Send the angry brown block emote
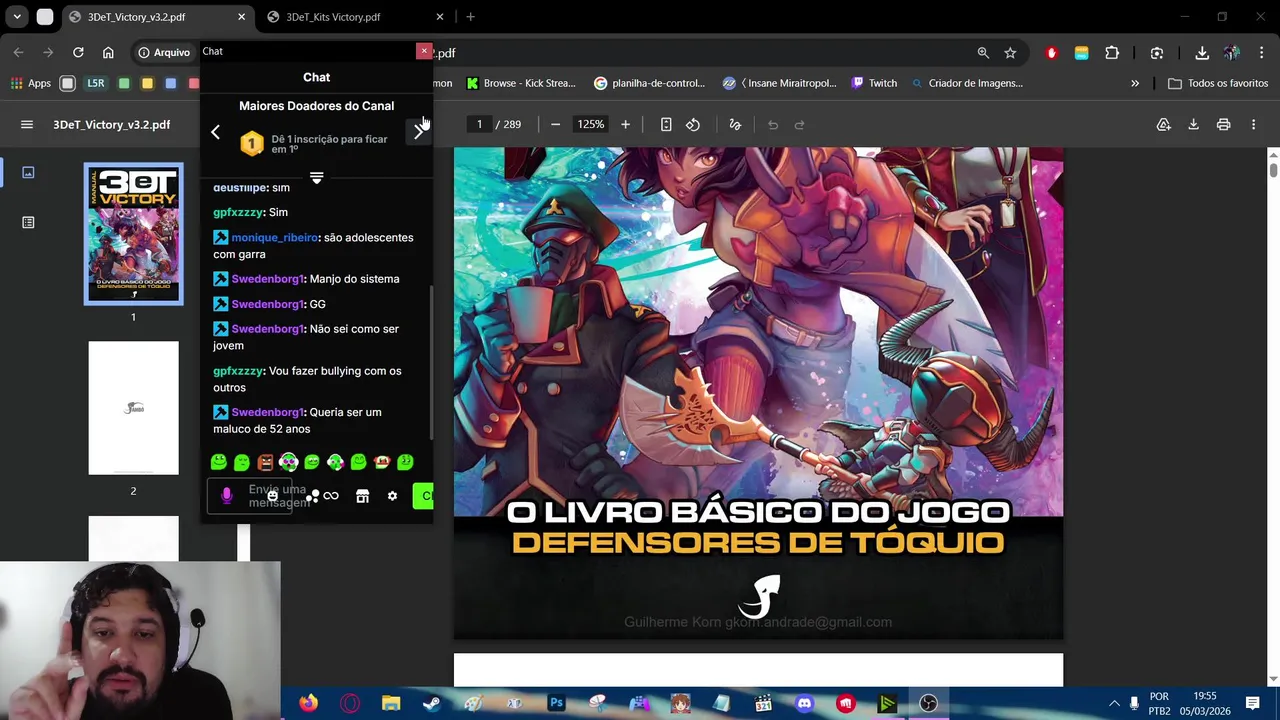Screen dimensions: 1280x720 click(265, 462)
